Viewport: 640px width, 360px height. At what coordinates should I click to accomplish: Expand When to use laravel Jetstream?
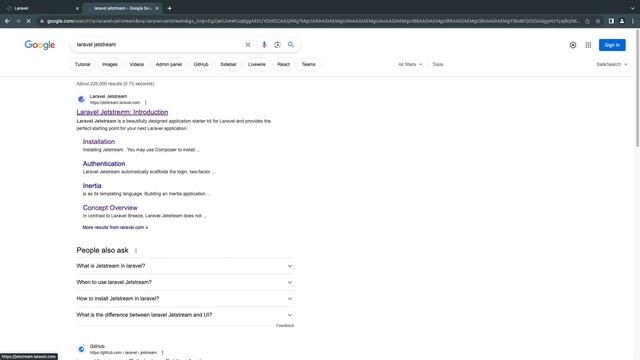pos(184,282)
